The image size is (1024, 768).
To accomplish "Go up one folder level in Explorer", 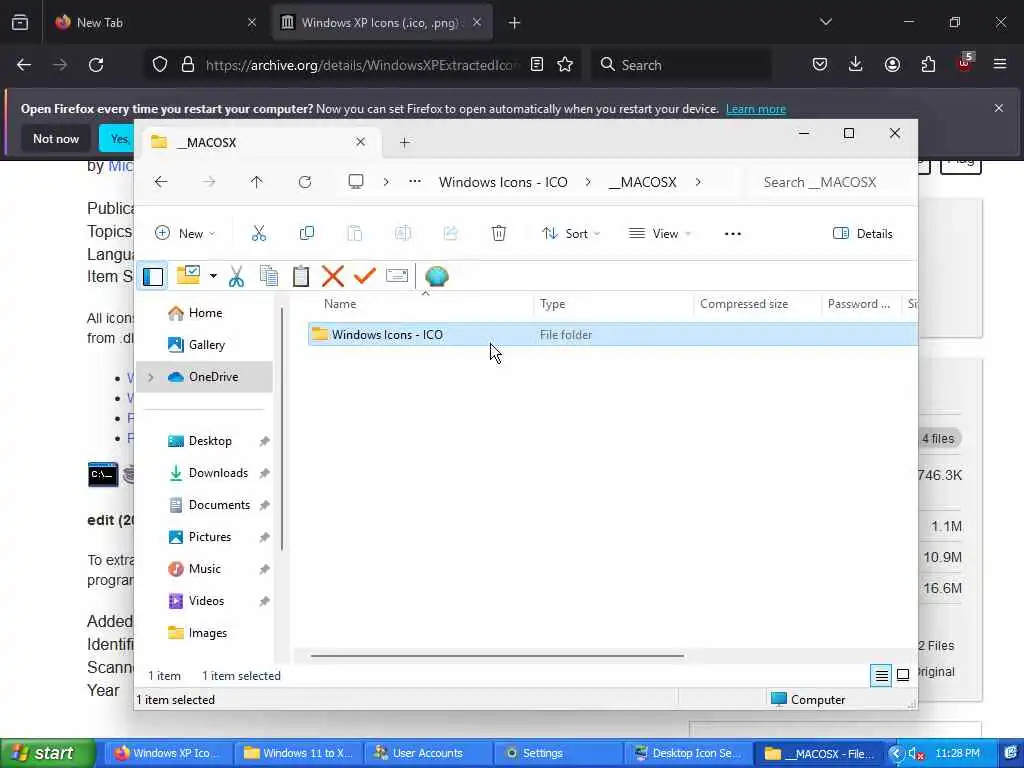I will tap(257, 182).
